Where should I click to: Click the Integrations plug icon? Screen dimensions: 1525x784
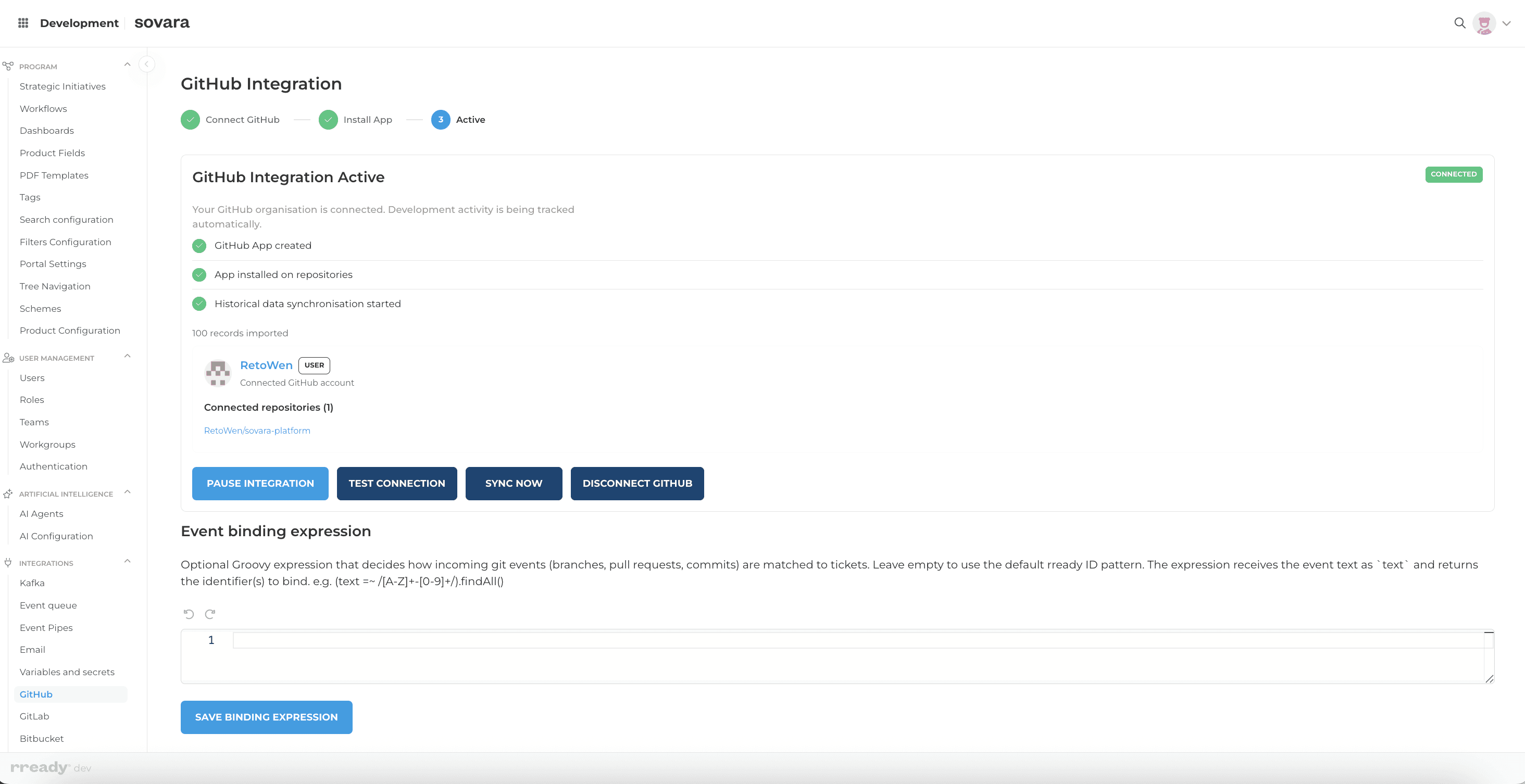pos(8,563)
